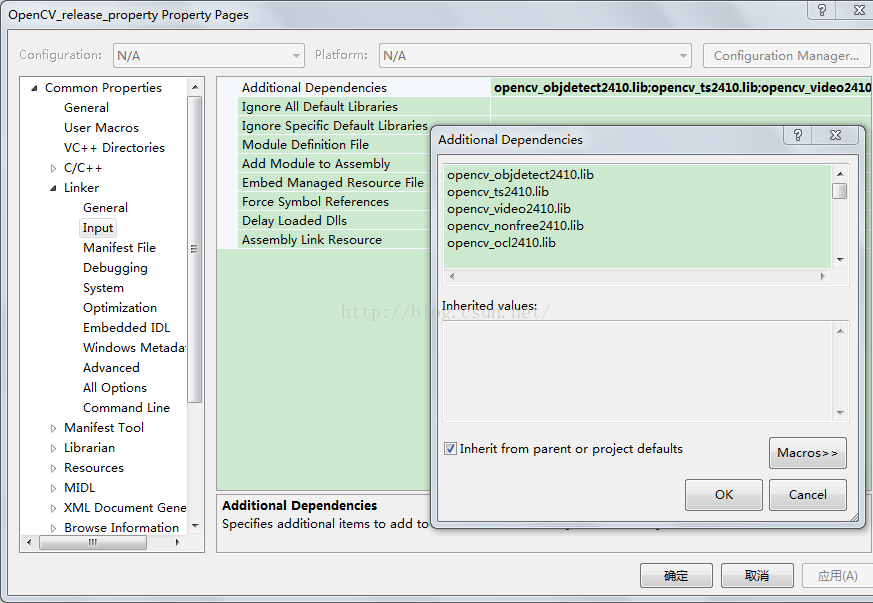Click the dependencies list scroll-down arrow
The width and height of the screenshot is (873, 603).
[840, 260]
